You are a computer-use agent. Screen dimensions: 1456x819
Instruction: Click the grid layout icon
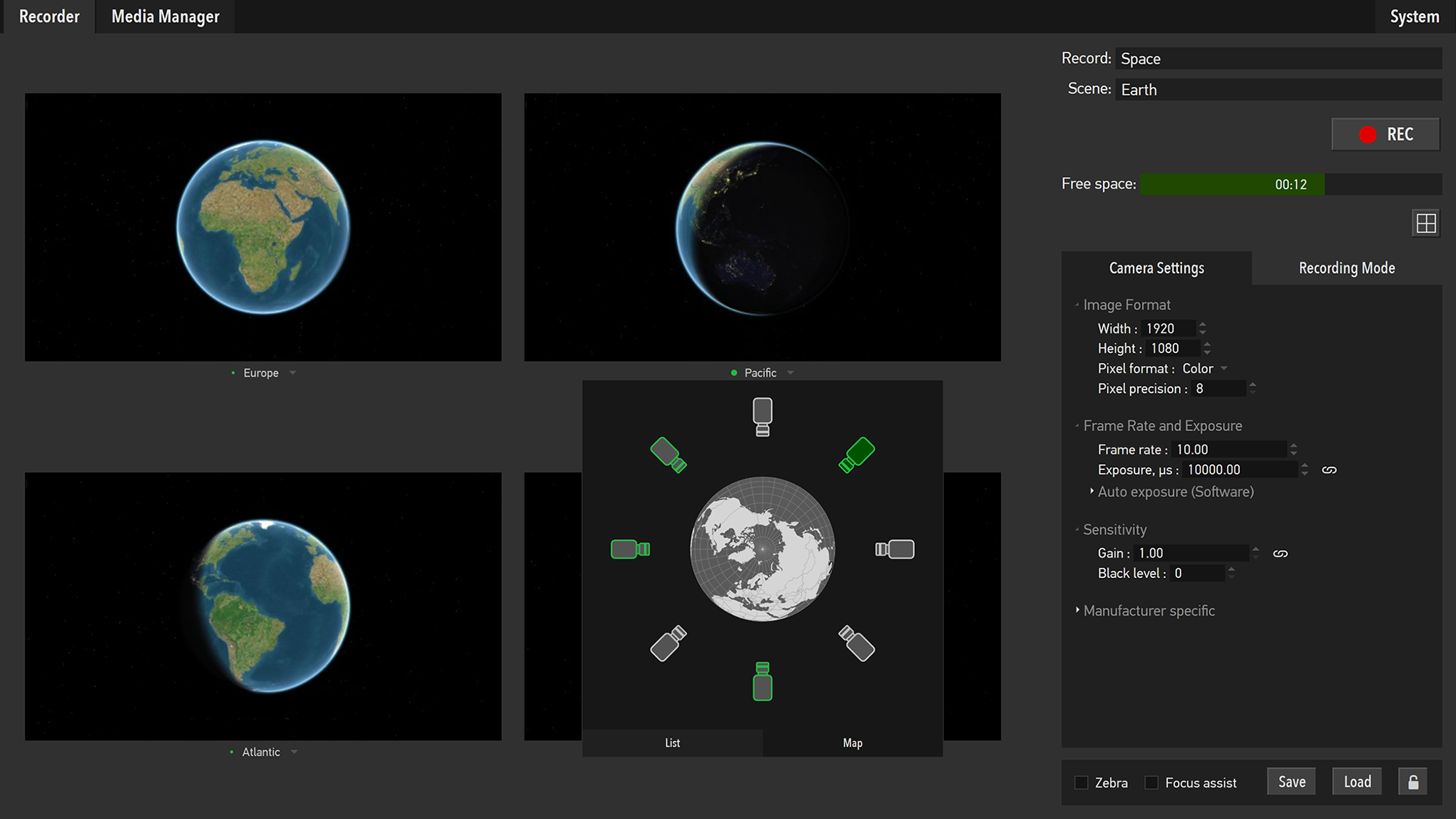pyautogui.click(x=1425, y=223)
